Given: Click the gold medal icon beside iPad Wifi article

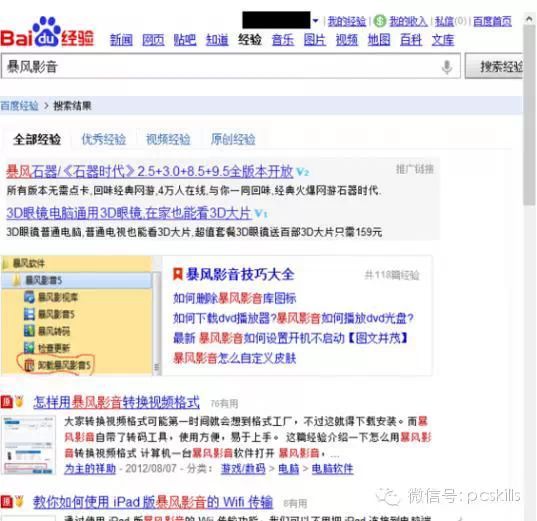Looking at the screenshot, I should [20, 501].
